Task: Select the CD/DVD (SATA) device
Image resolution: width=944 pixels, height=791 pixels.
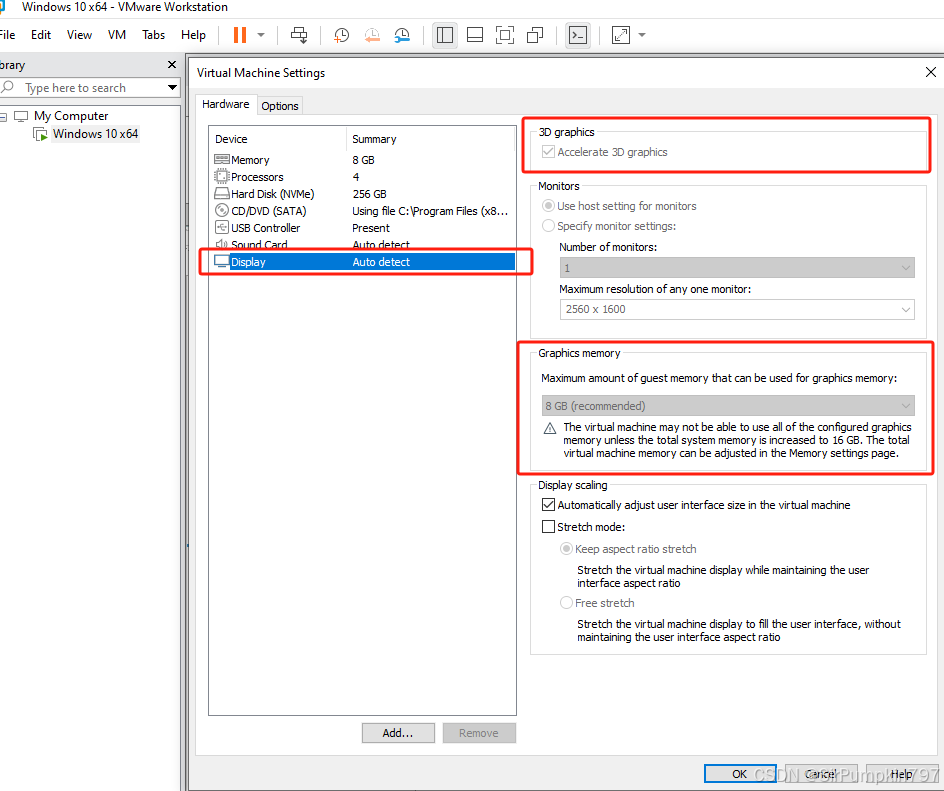Action: 364,211
